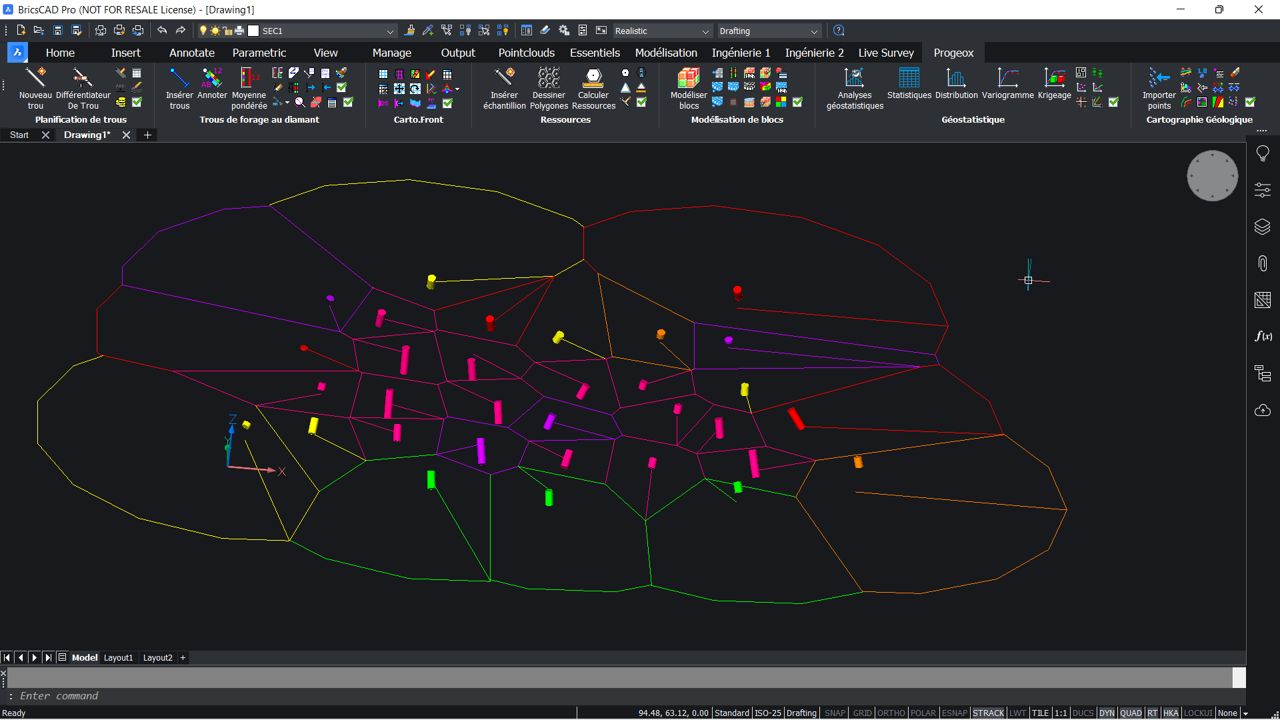Image resolution: width=1280 pixels, height=720 pixels.
Task: Enable ORTHO mode in the status bar
Action: [x=891, y=712]
